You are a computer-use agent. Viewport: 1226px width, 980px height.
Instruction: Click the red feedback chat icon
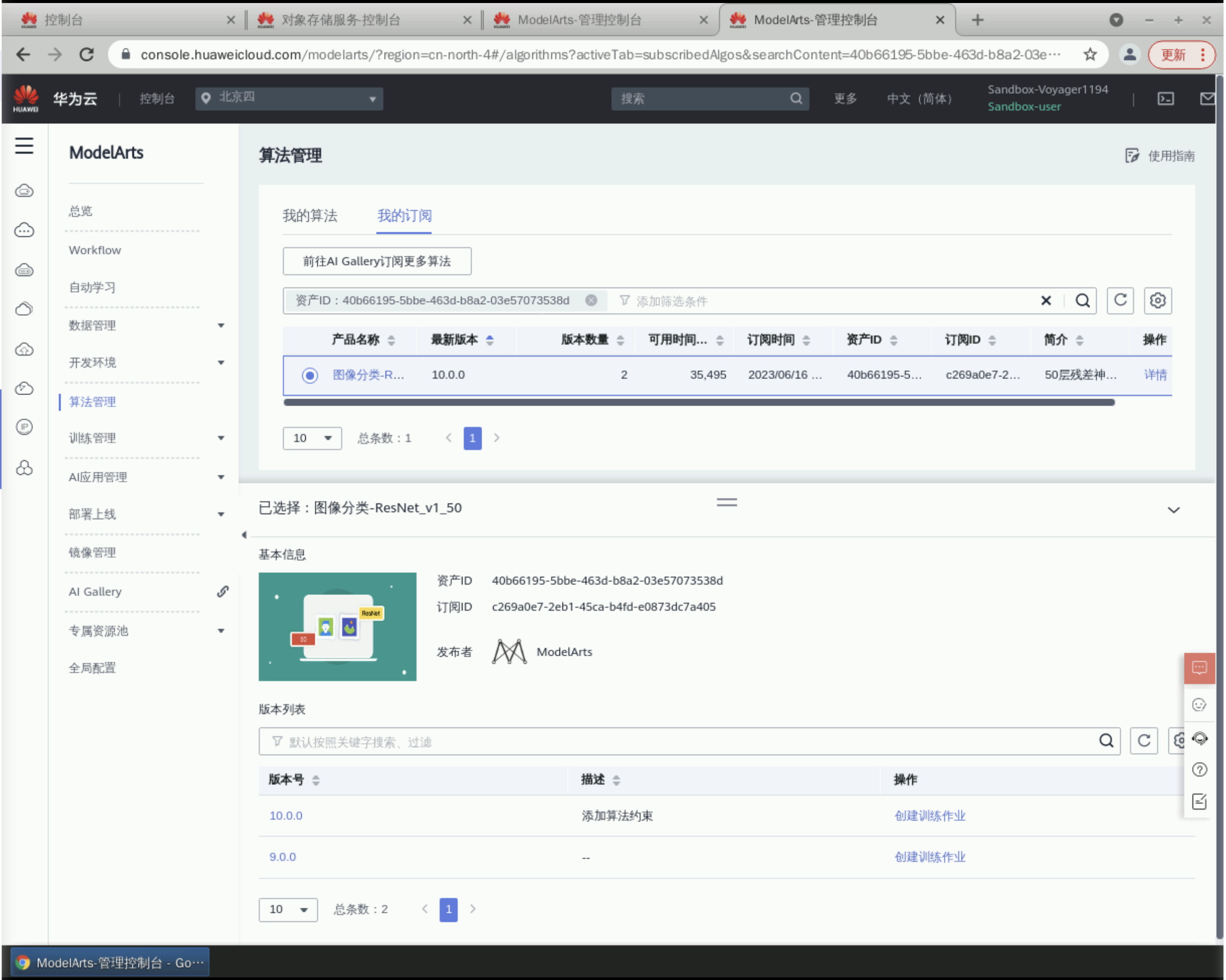1199,668
